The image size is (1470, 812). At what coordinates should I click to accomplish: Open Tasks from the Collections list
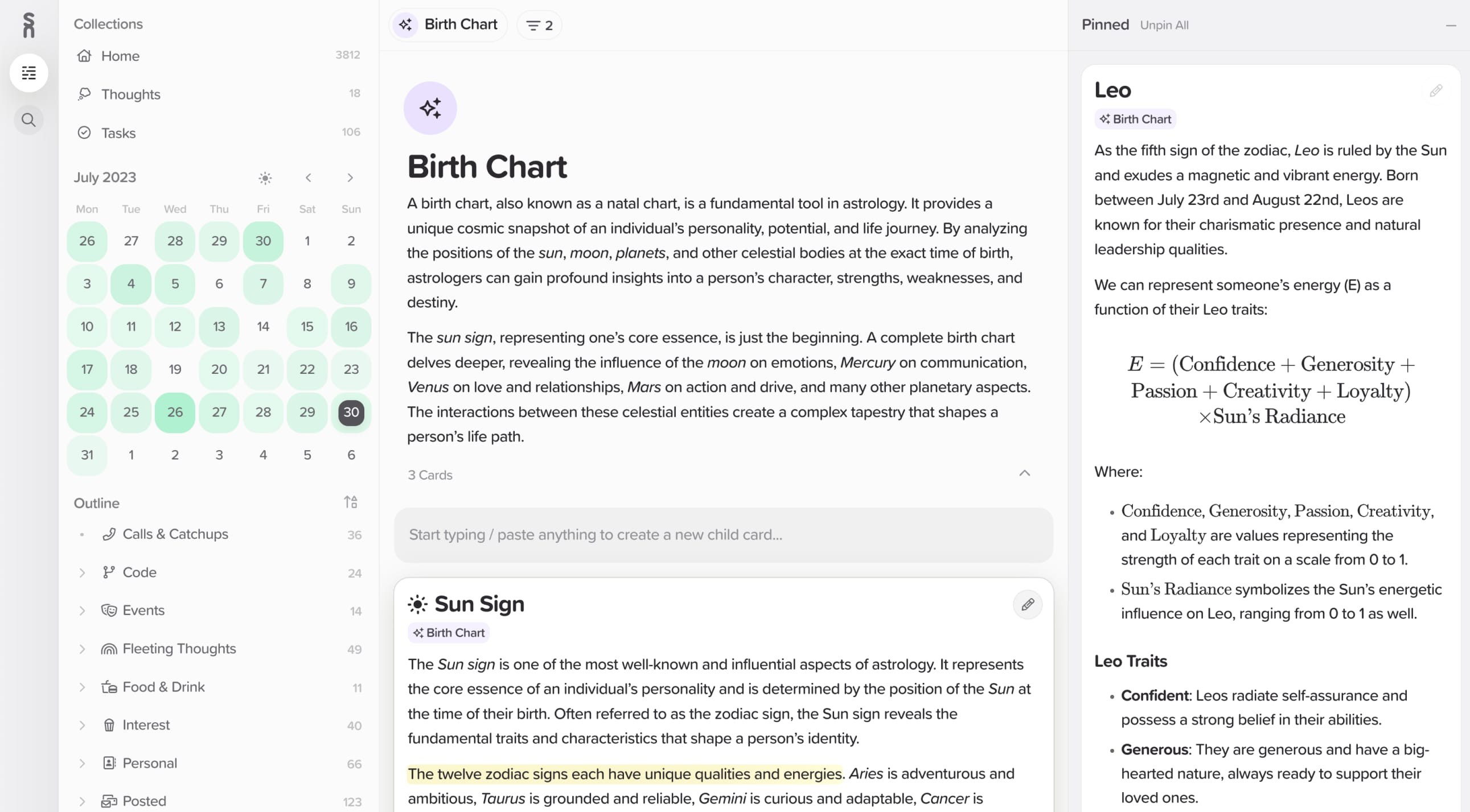coord(118,133)
